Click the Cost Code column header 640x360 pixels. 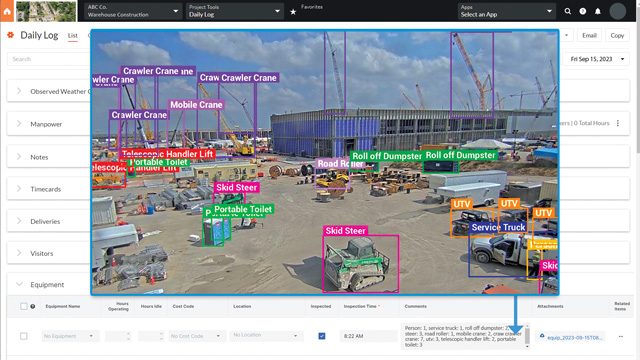click(183, 306)
